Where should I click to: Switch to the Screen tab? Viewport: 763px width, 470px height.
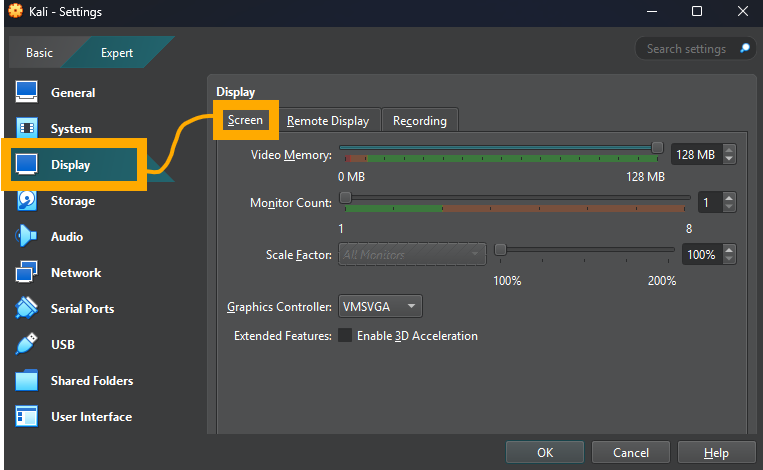(245, 120)
